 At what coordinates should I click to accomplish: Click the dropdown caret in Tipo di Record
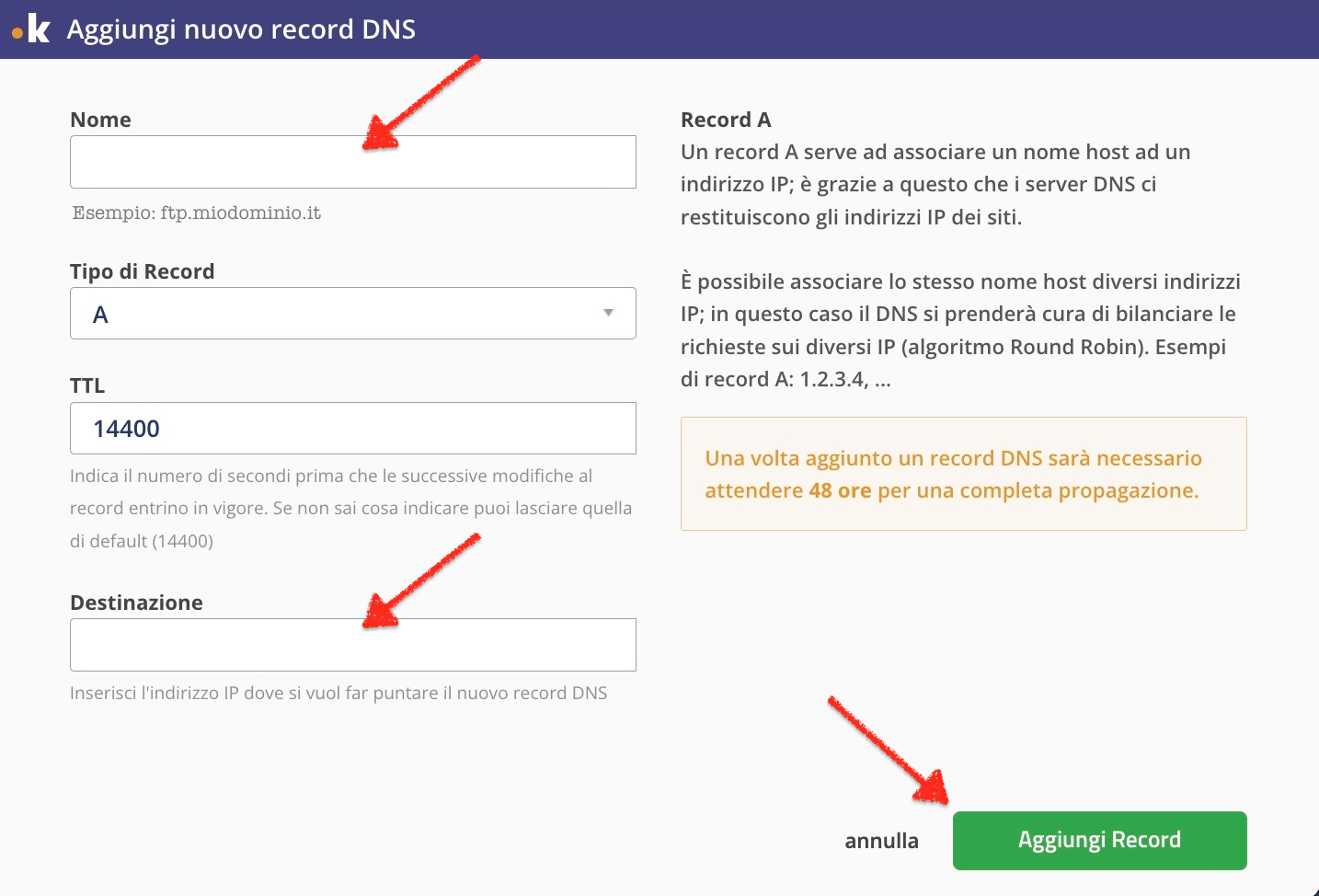608,313
